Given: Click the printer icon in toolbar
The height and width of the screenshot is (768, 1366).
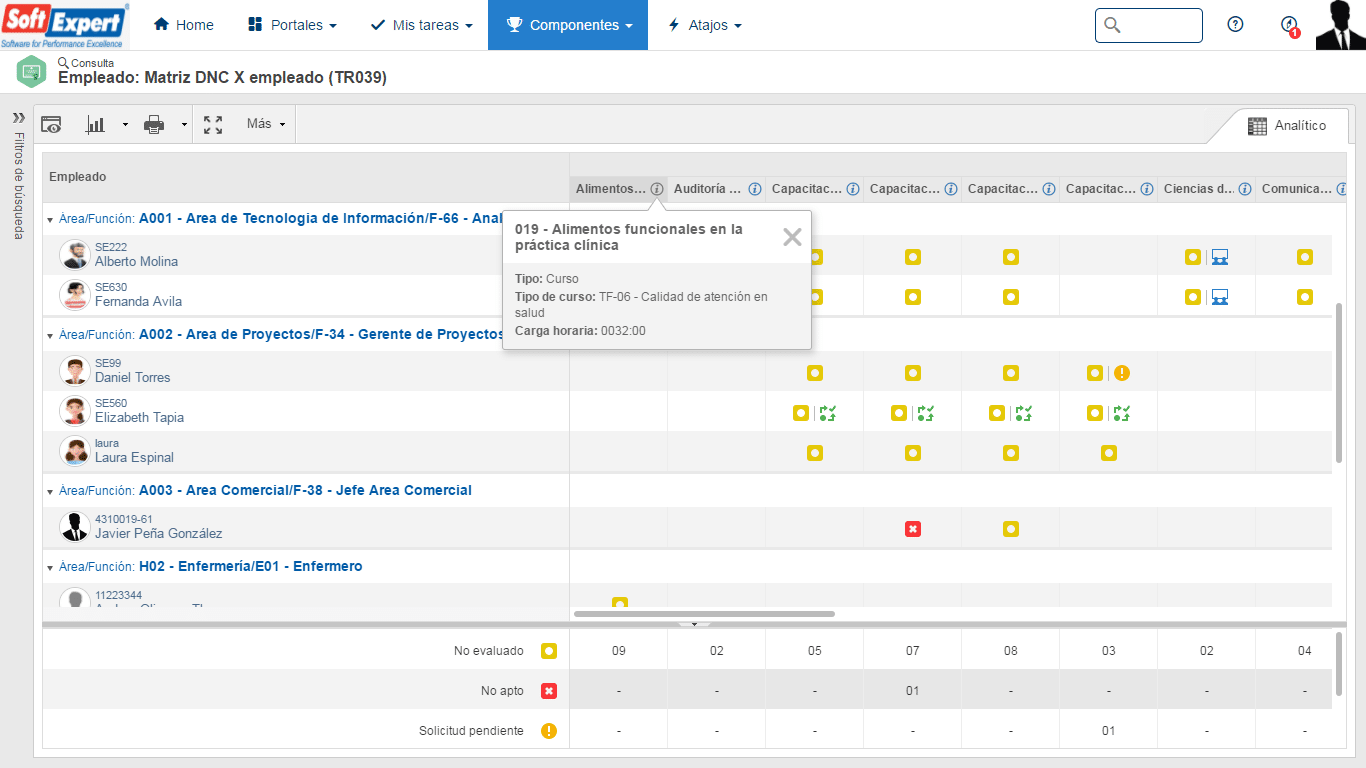Looking at the screenshot, I should 154,125.
